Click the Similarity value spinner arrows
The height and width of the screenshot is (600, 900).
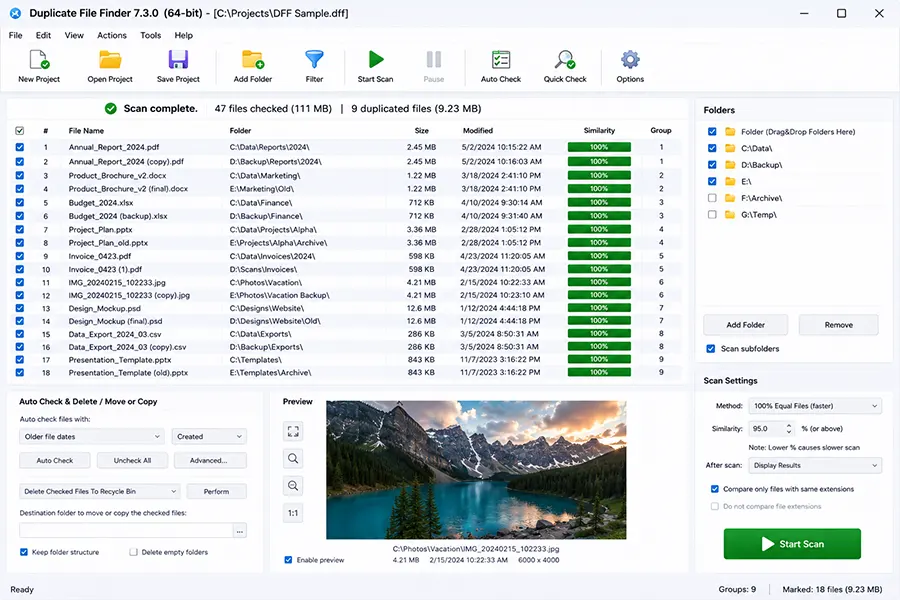(789, 429)
